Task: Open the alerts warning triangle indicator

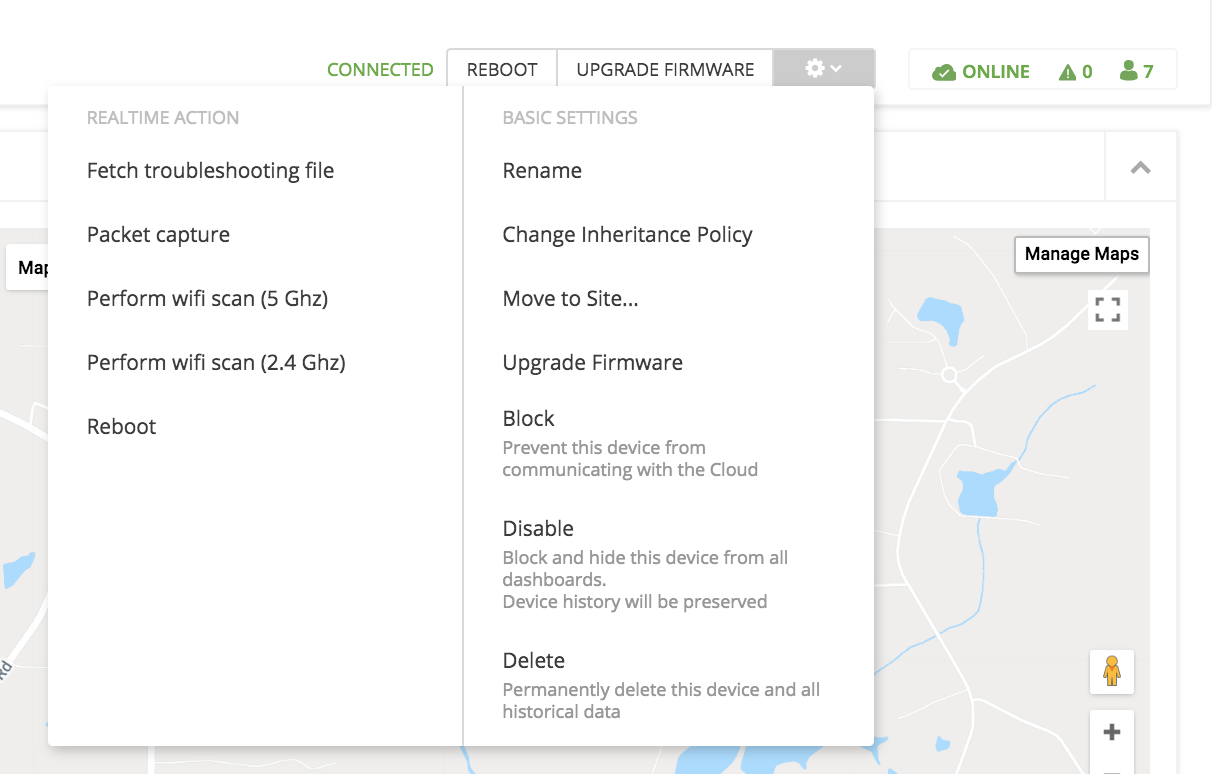Action: tap(1067, 72)
